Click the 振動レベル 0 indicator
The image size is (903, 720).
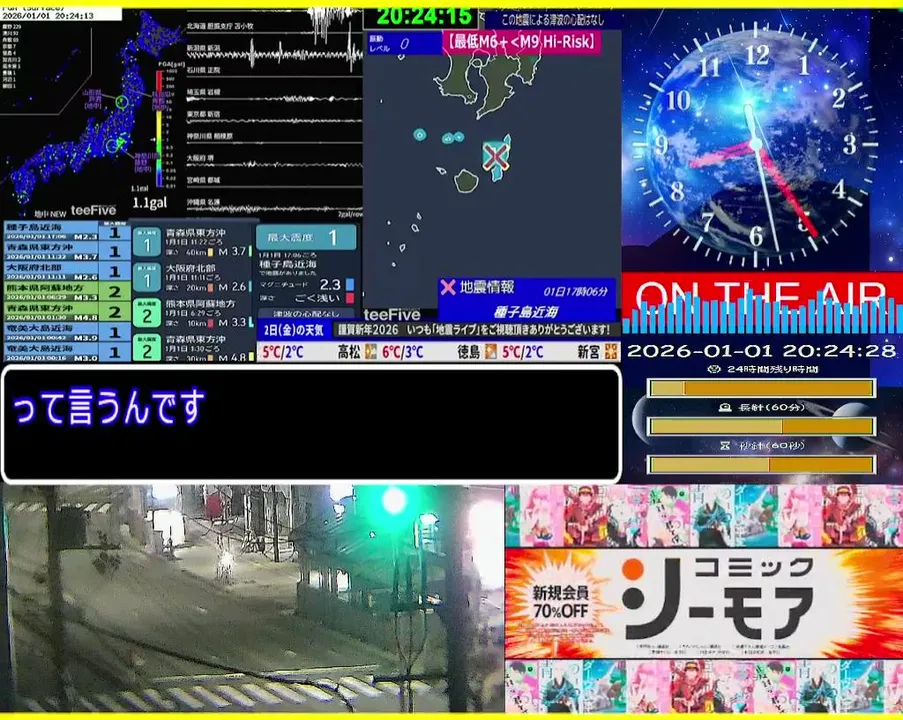pyautogui.click(x=403, y=43)
